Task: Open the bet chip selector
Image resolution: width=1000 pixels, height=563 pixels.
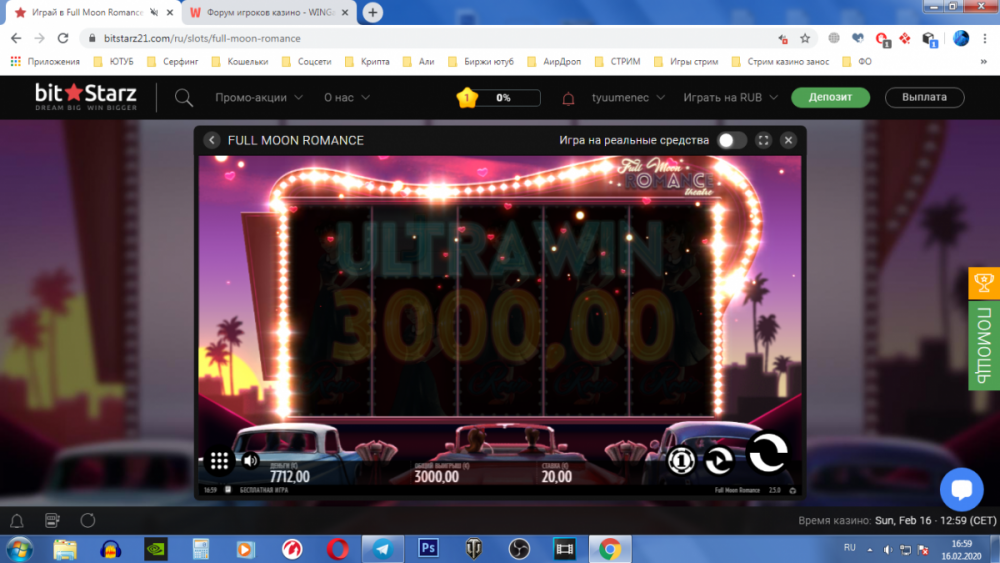Action: [x=682, y=460]
